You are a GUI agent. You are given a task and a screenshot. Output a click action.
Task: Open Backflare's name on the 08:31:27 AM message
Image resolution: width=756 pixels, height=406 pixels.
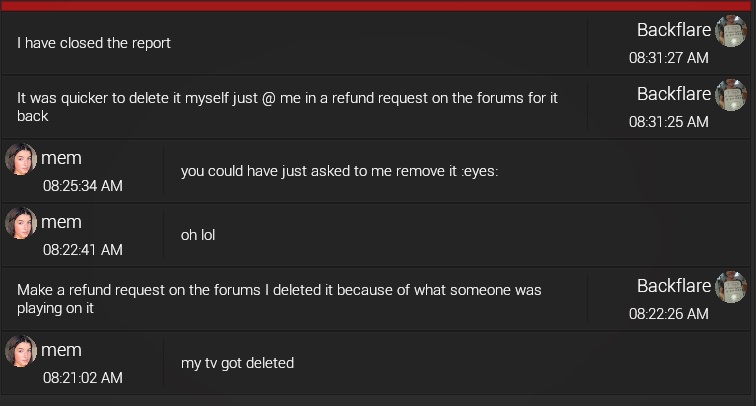click(x=673, y=30)
